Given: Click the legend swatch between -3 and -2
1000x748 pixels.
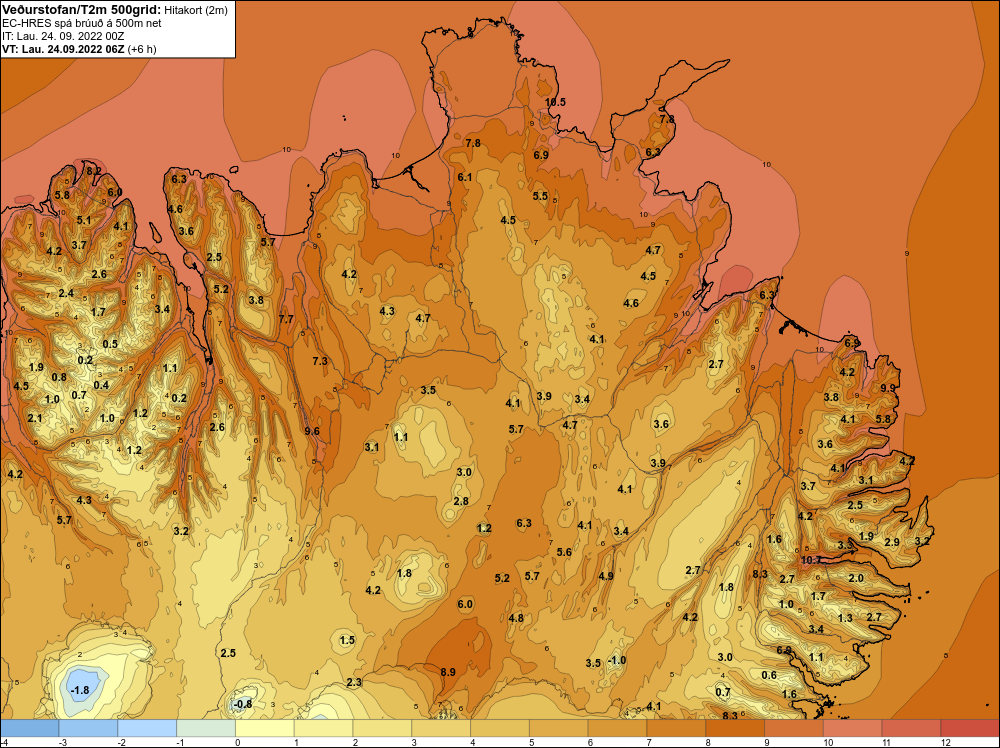Looking at the screenshot, I should coord(88,728).
